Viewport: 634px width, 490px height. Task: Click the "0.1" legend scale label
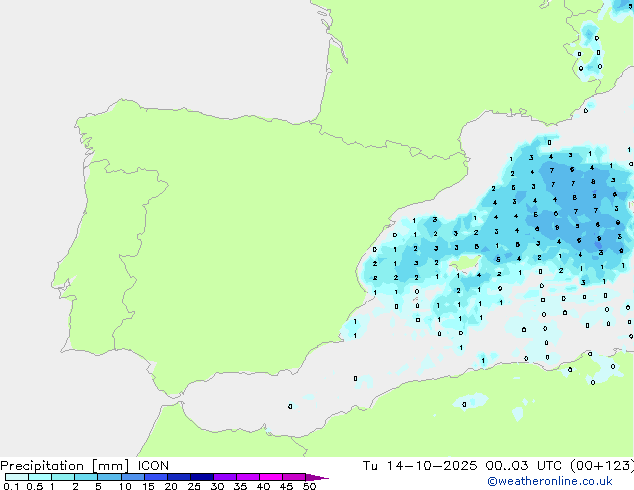coord(11,486)
